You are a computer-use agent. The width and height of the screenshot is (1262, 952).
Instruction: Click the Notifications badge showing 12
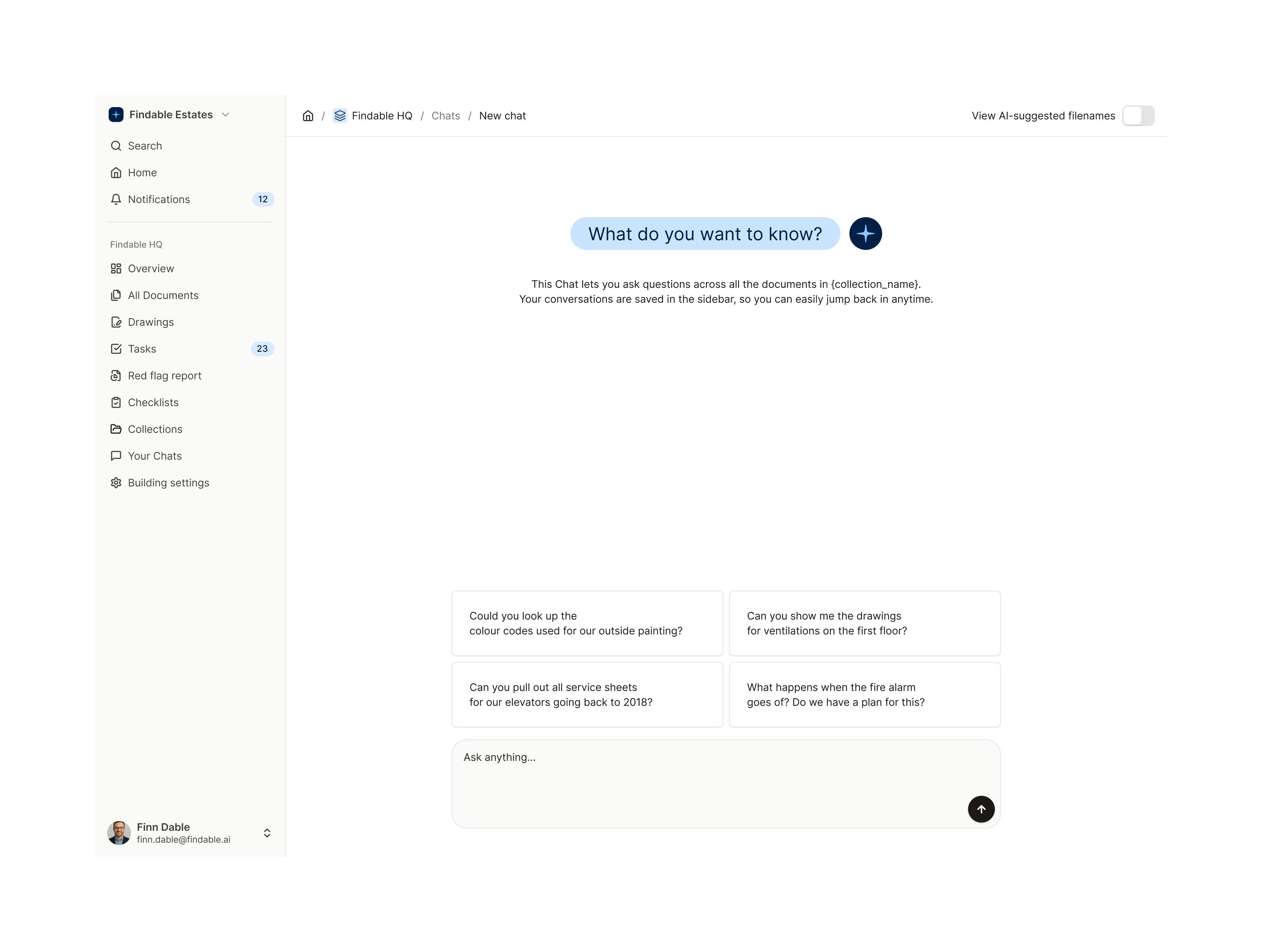click(x=263, y=200)
